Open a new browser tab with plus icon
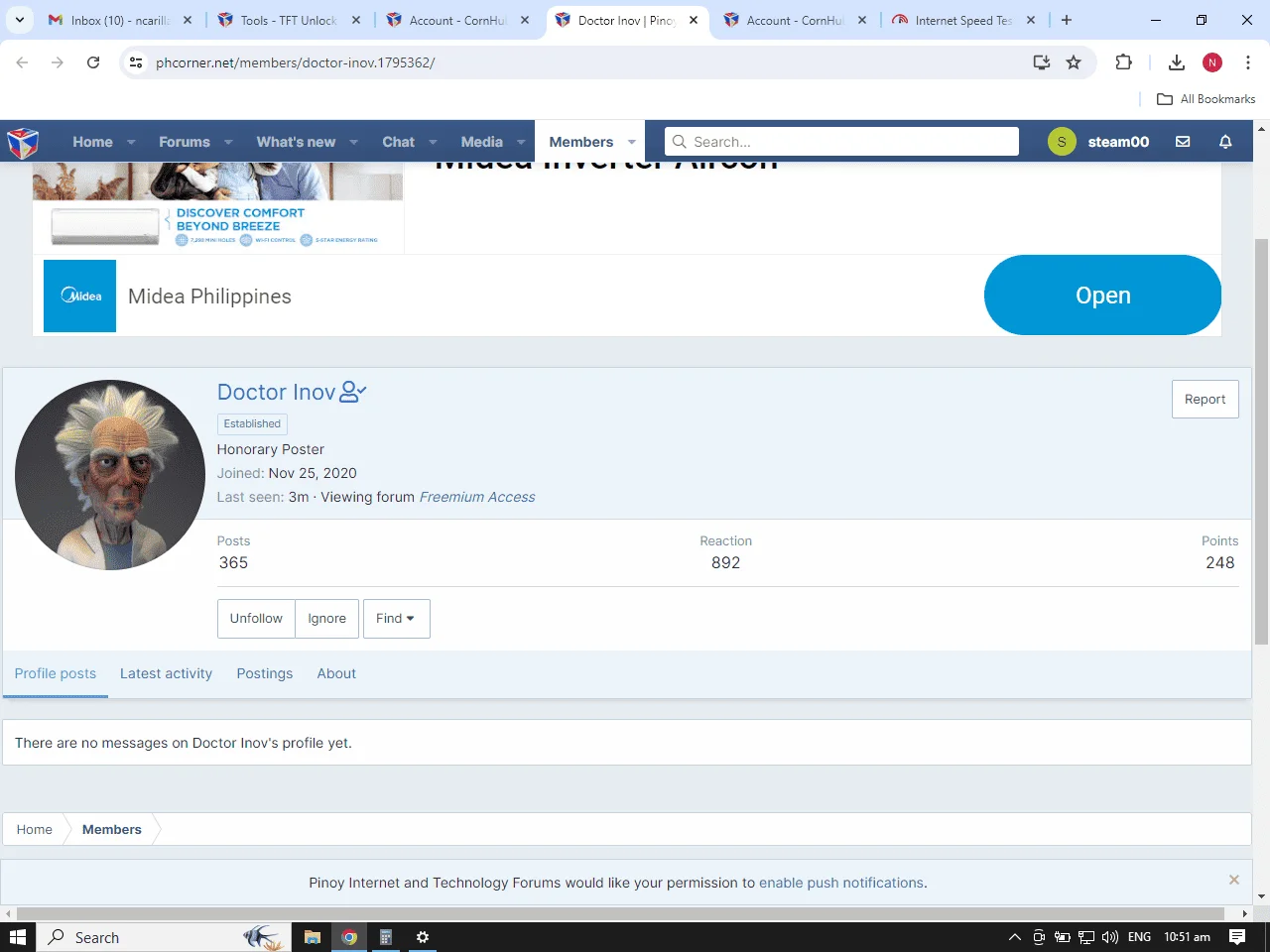1270x952 pixels. pos(1067,20)
